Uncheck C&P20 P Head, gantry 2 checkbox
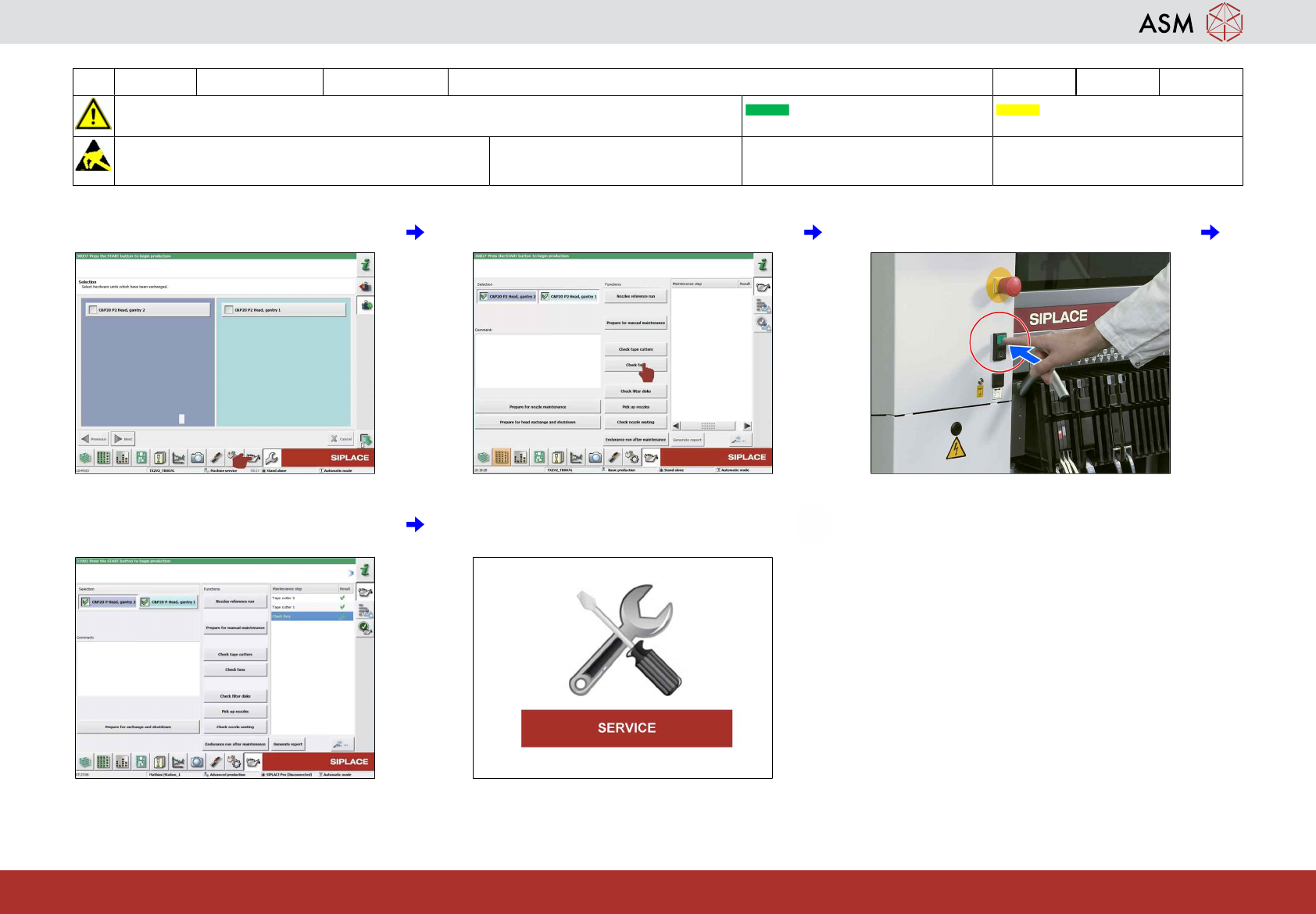The width and height of the screenshot is (1316, 914). point(85,602)
